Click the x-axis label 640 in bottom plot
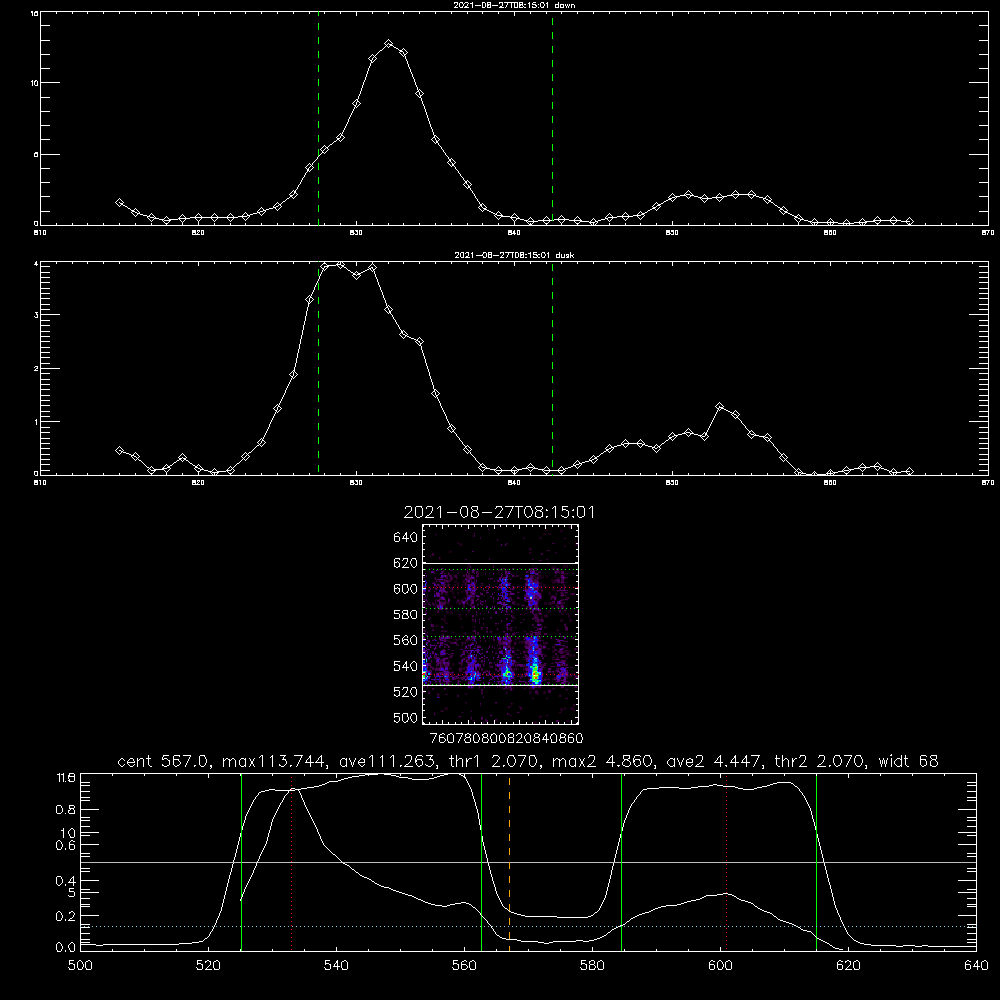 tap(976, 966)
